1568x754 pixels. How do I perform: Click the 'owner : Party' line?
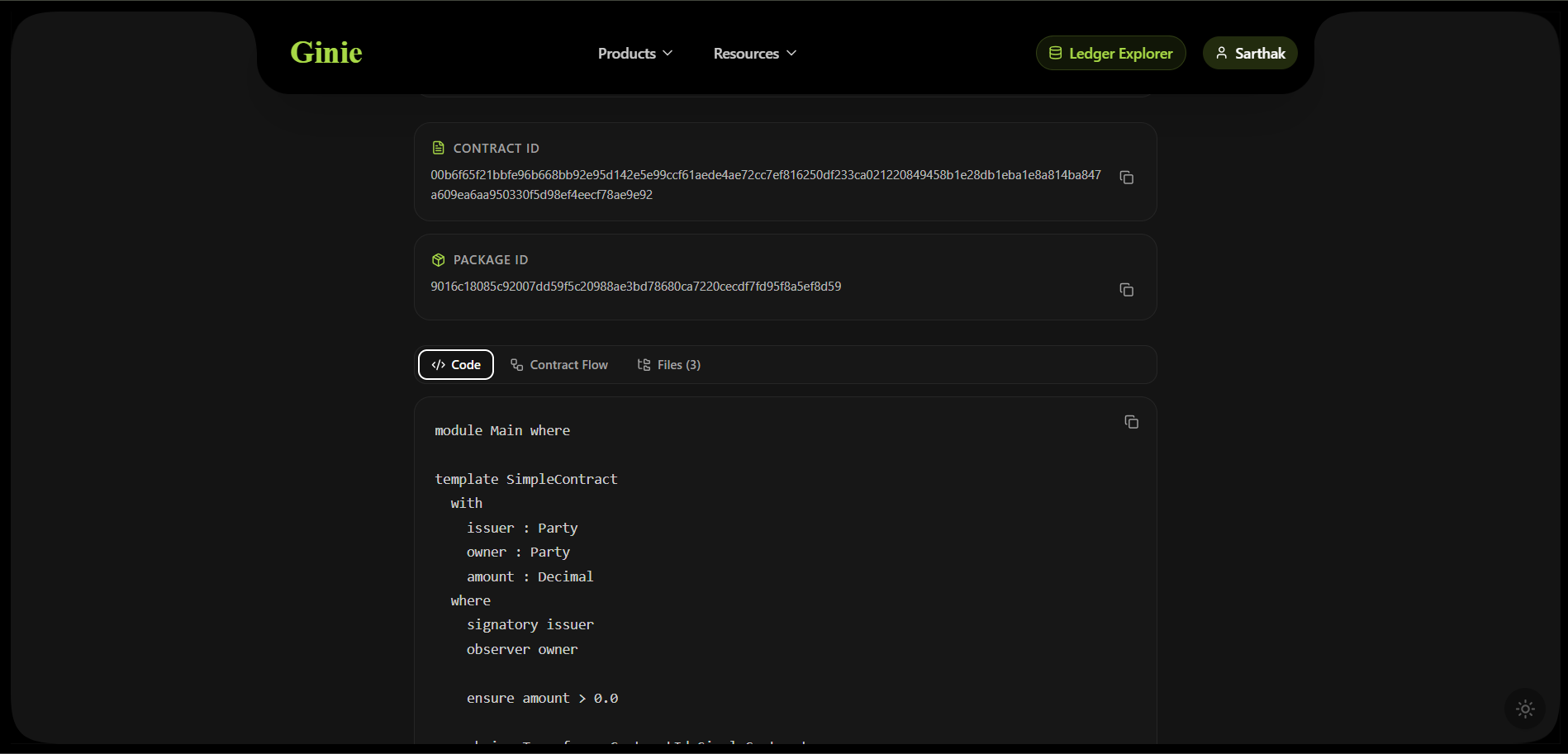[x=518, y=552]
